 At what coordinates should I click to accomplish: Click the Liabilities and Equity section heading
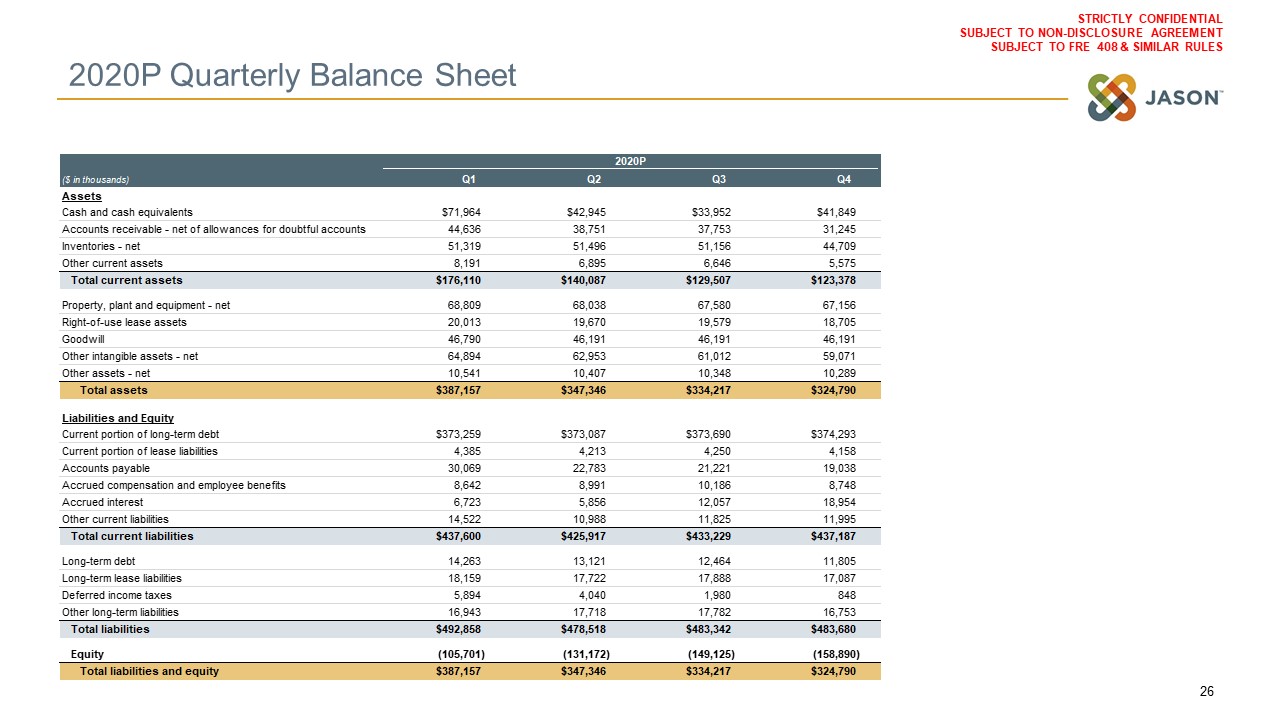[118, 418]
